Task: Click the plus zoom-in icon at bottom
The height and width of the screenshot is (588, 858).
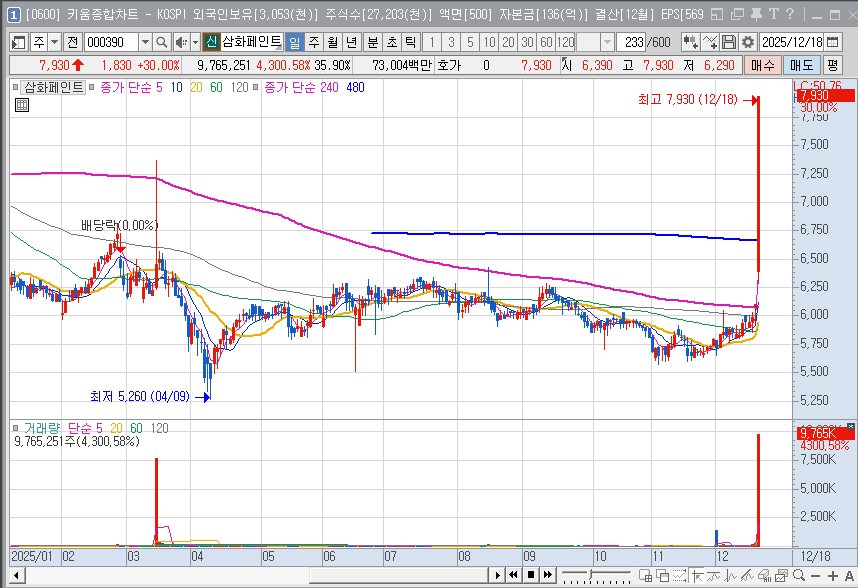Action: tap(833, 576)
